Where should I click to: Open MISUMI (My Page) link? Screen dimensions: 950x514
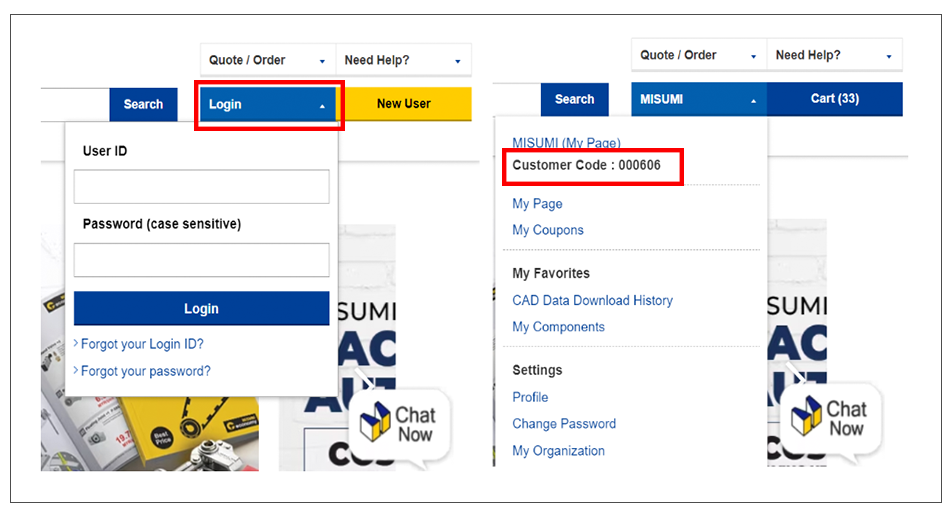[x=566, y=143]
